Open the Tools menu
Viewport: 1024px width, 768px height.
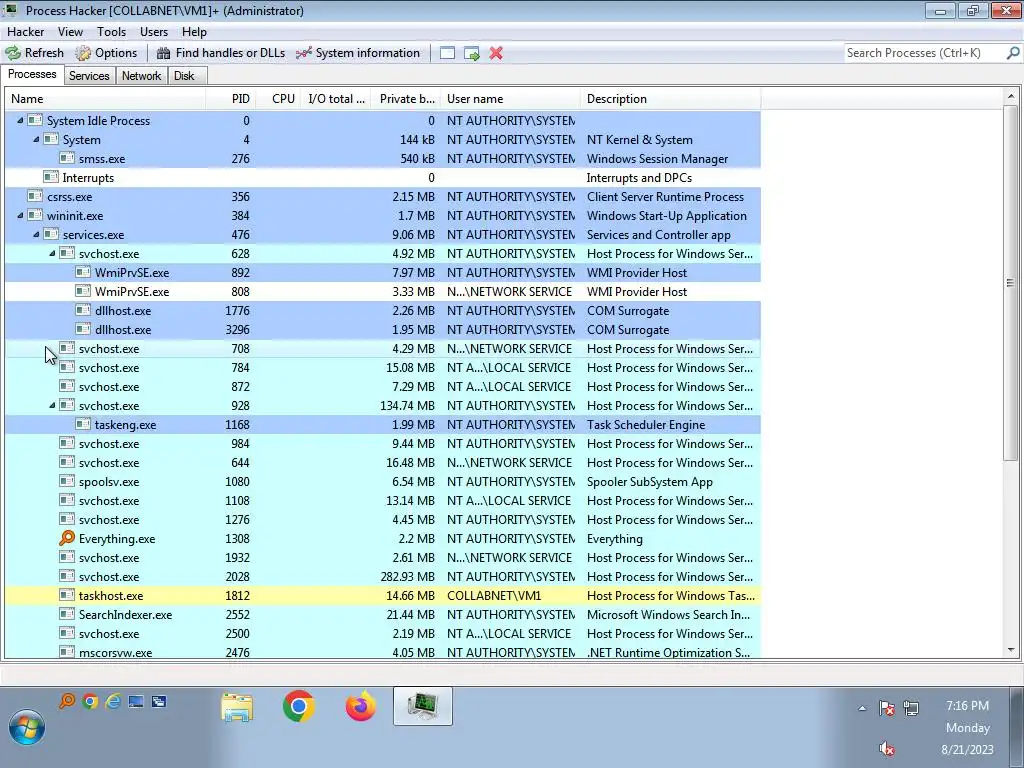111,31
